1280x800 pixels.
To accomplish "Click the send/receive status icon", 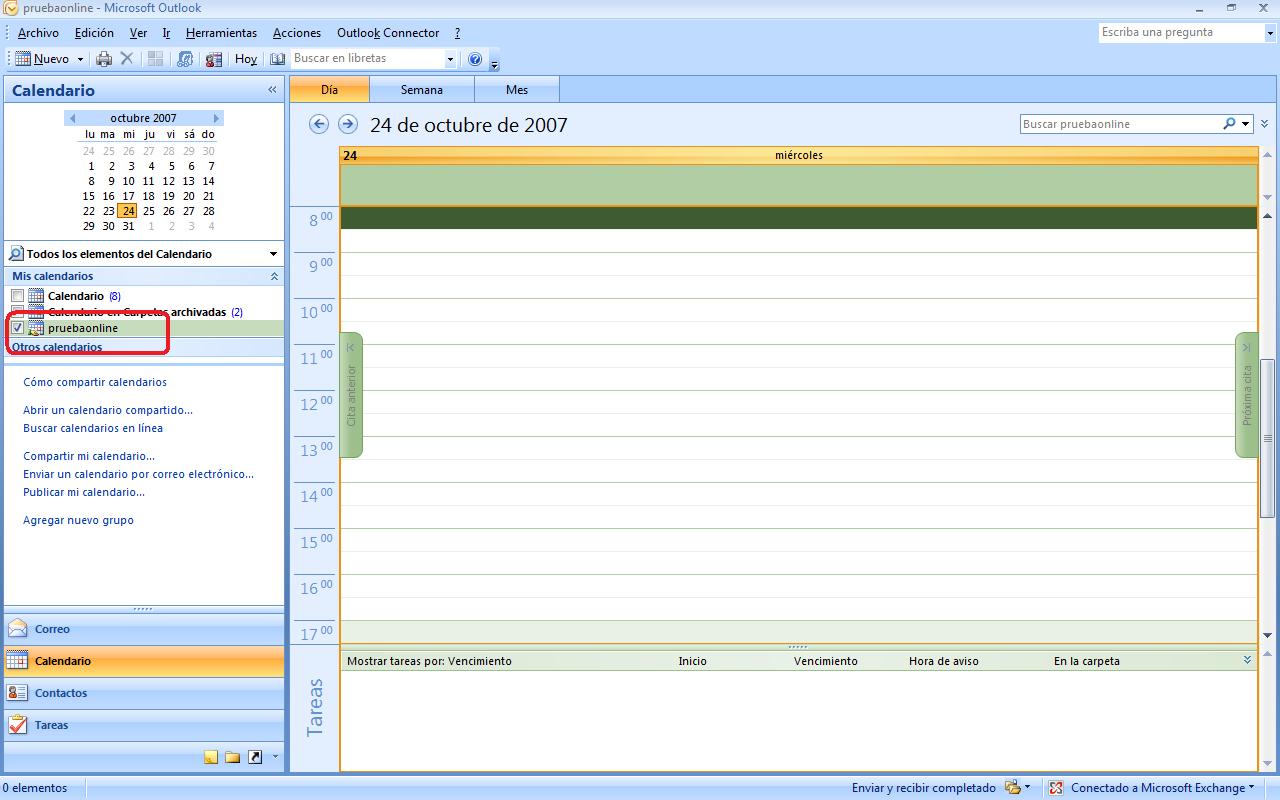I will (x=1013, y=788).
